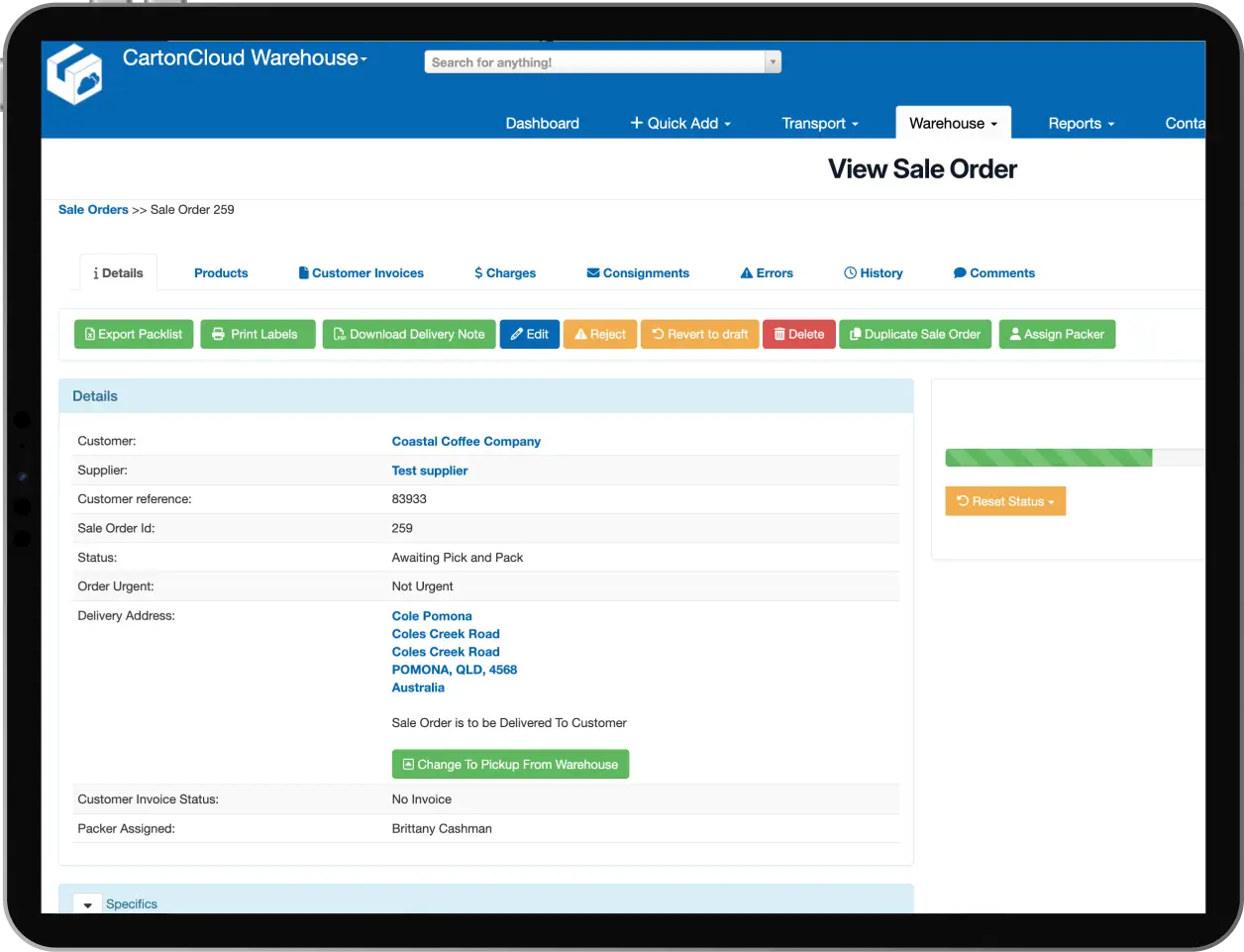This screenshot has width=1244, height=952.
Task: Open the search suggestions dropdown arrow
Action: coord(774,61)
